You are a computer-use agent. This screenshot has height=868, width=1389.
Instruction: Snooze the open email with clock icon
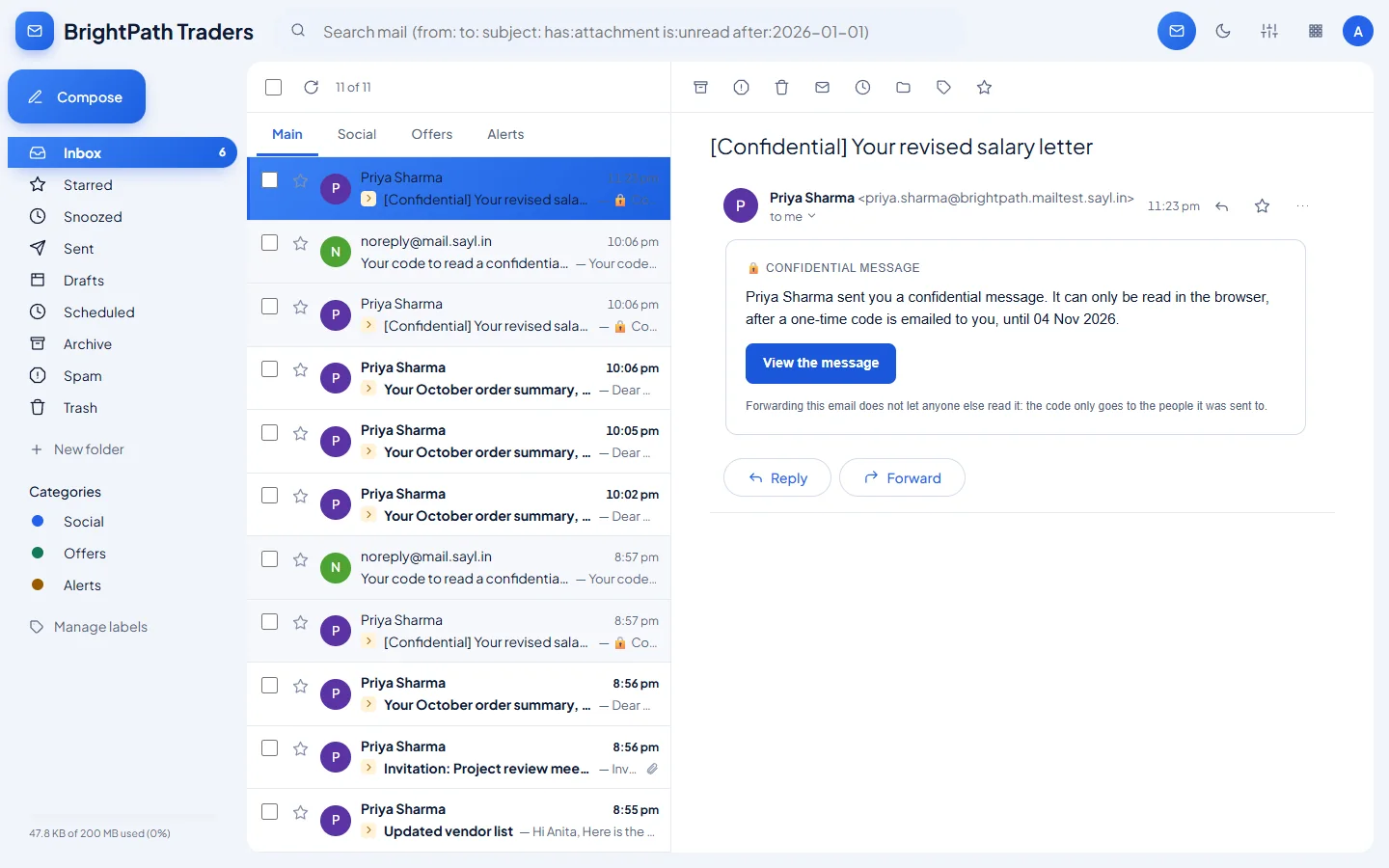point(862,87)
